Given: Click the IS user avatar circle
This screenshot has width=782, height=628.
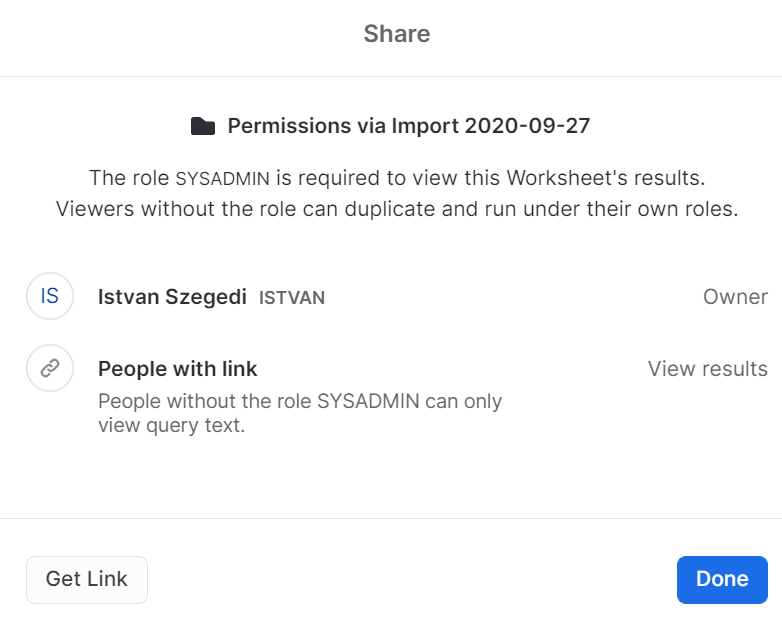Looking at the screenshot, I should tap(50, 297).
